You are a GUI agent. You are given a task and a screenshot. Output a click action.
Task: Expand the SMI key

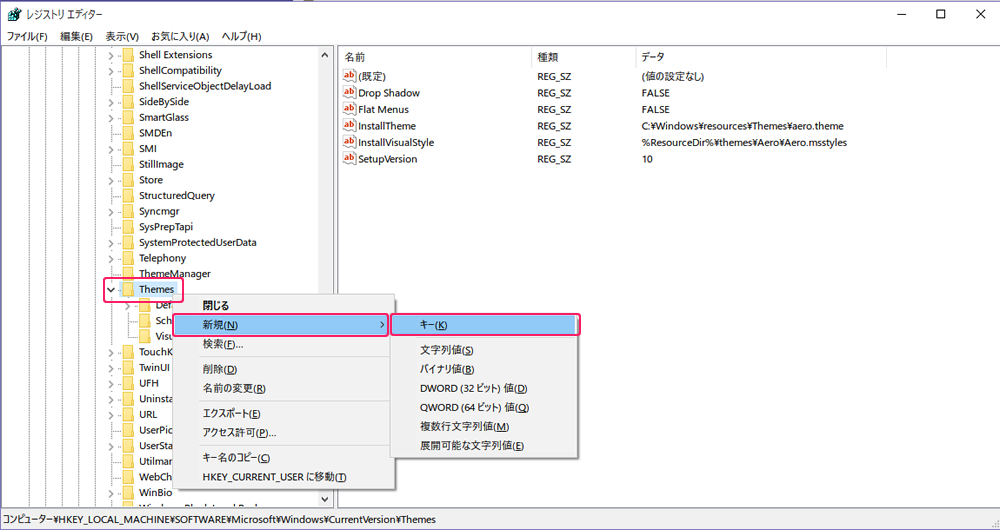pyautogui.click(x=111, y=149)
